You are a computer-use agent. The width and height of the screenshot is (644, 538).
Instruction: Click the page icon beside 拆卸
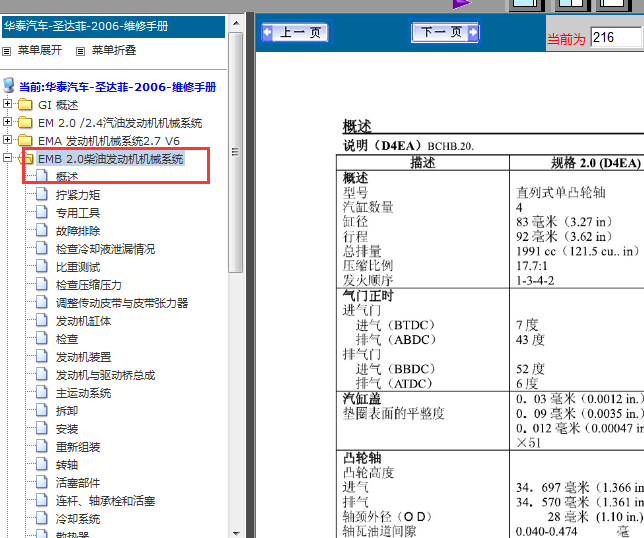[41, 410]
